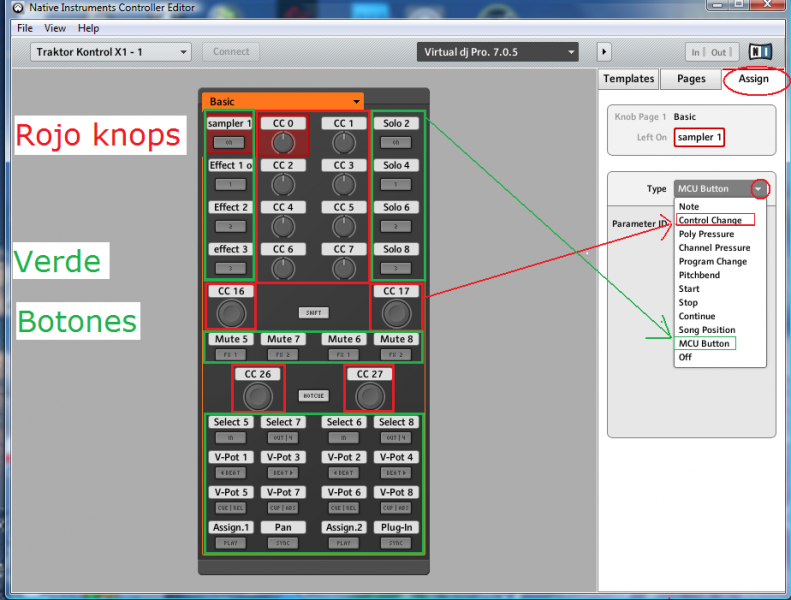
Task: Select the V-Pot 1 BEAT button
Action: coord(231,473)
